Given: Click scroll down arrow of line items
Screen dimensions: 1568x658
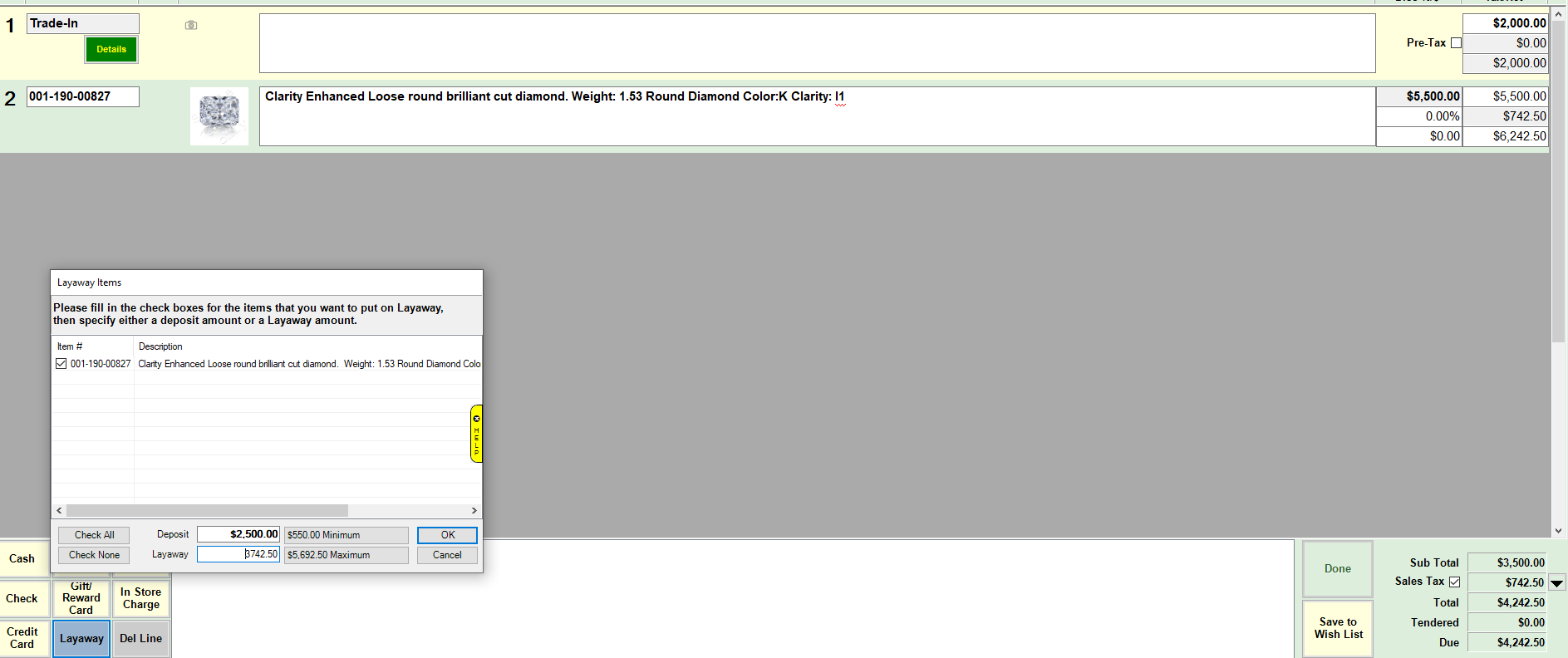Looking at the screenshot, I should [x=1558, y=530].
